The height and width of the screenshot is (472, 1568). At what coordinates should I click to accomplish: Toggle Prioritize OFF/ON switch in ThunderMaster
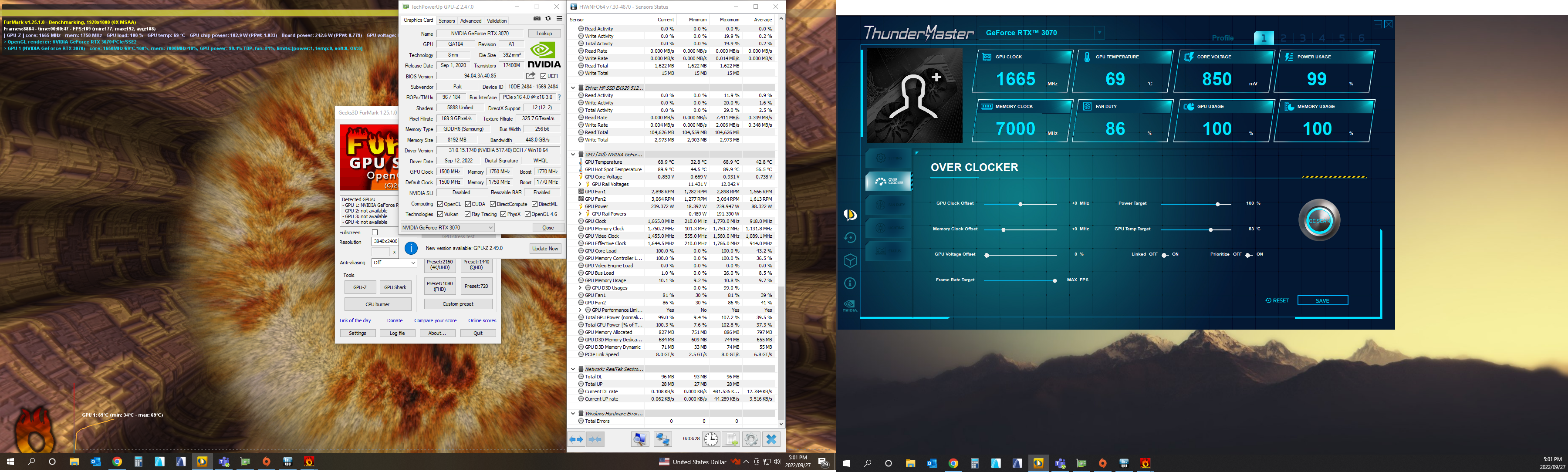click(x=1248, y=255)
